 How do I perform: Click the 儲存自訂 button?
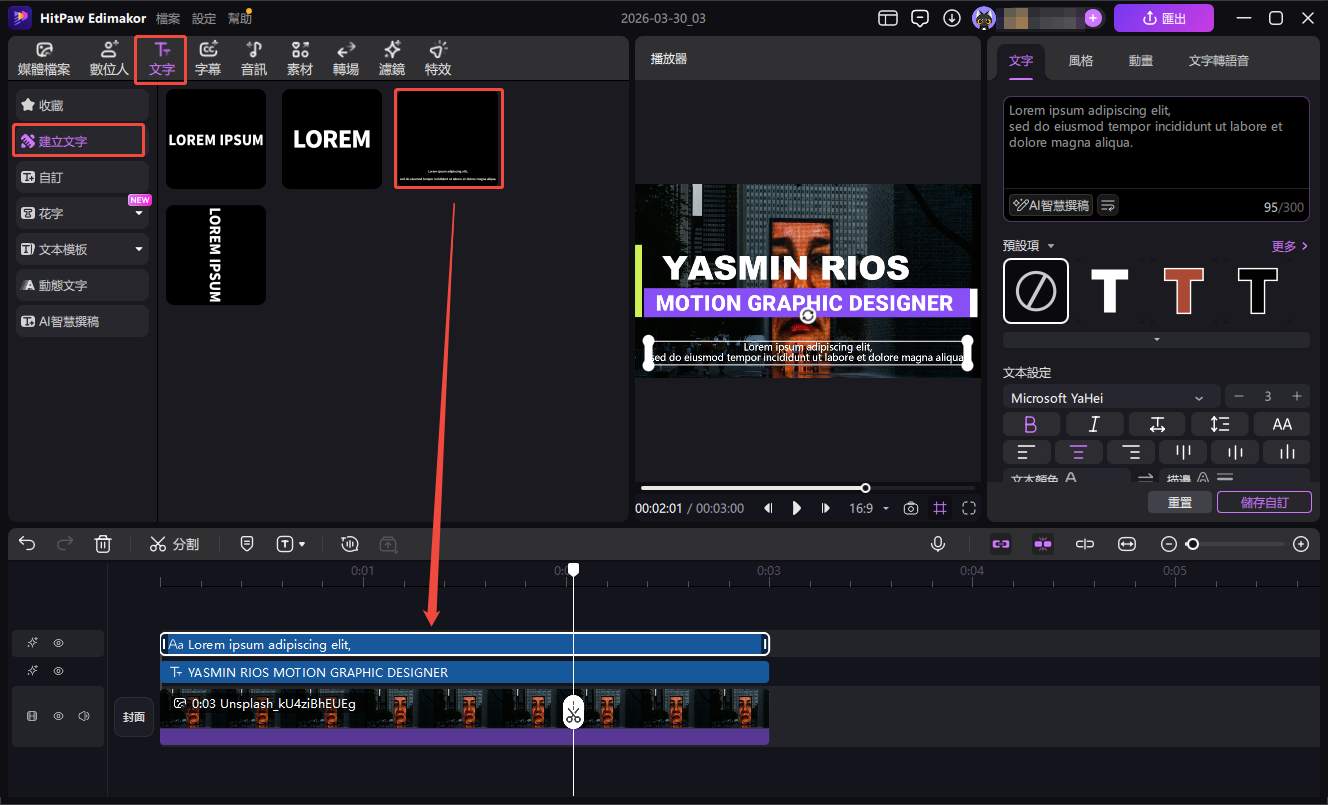(x=1263, y=502)
